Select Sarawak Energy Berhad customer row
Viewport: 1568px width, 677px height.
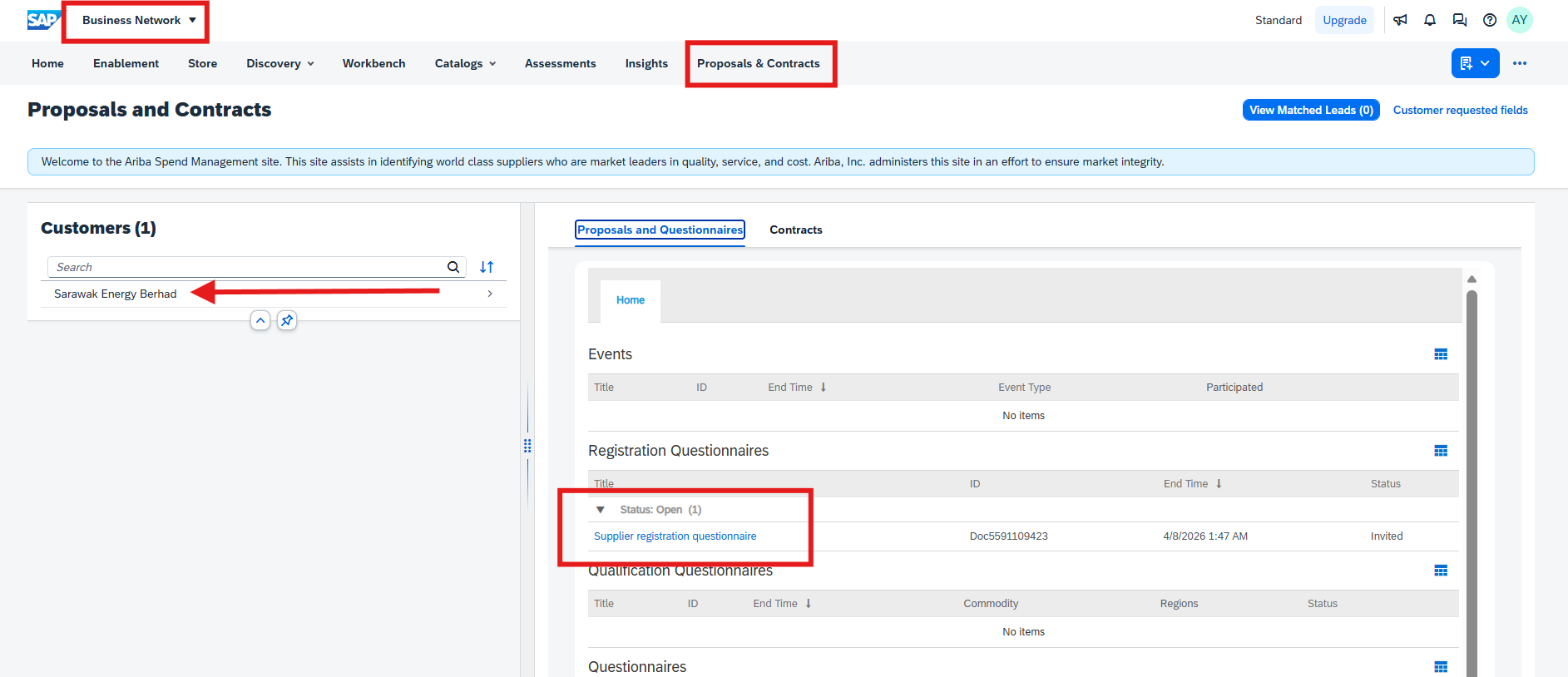coord(274,294)
